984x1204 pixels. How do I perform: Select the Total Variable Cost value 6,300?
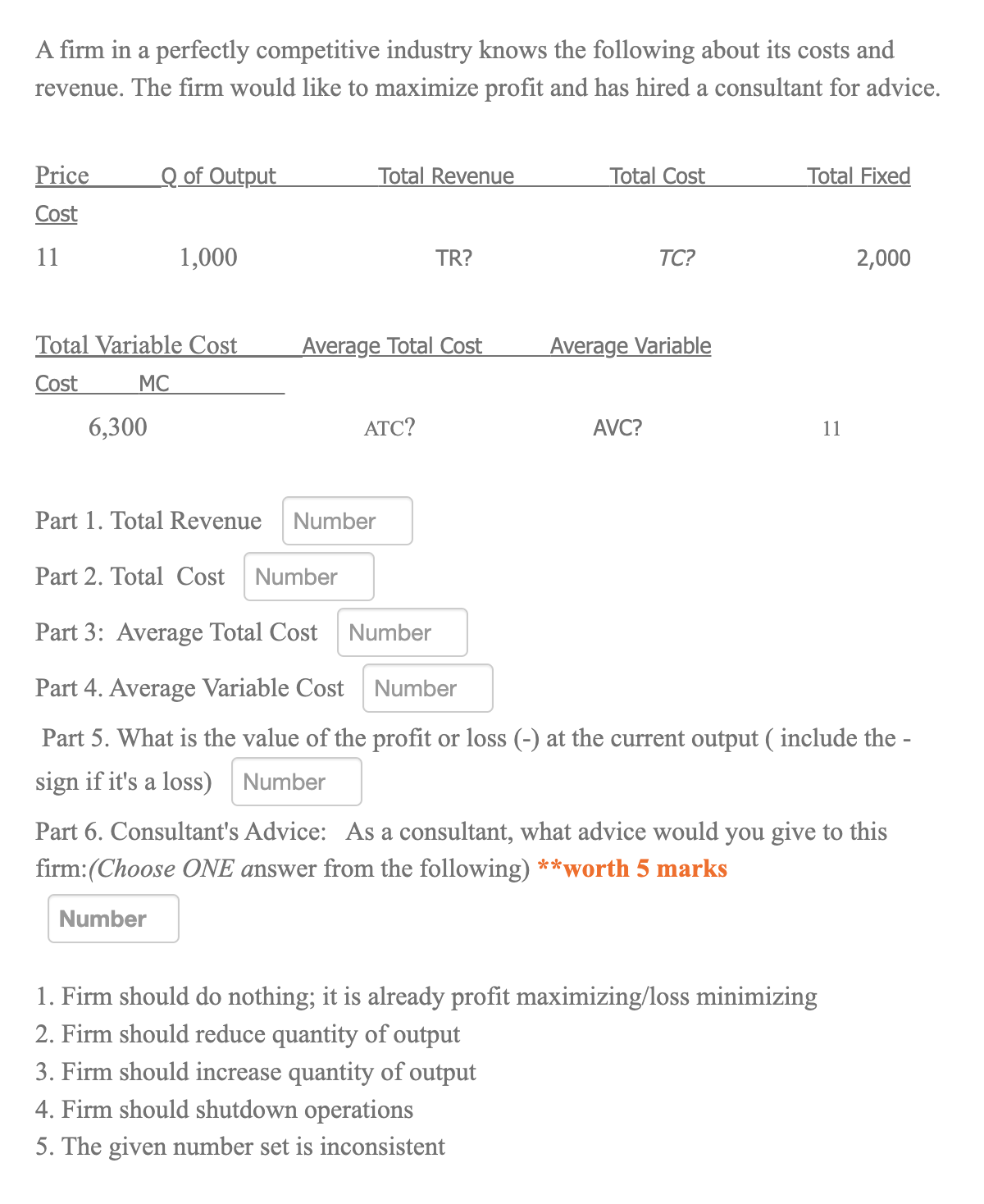tap(117, 426)
